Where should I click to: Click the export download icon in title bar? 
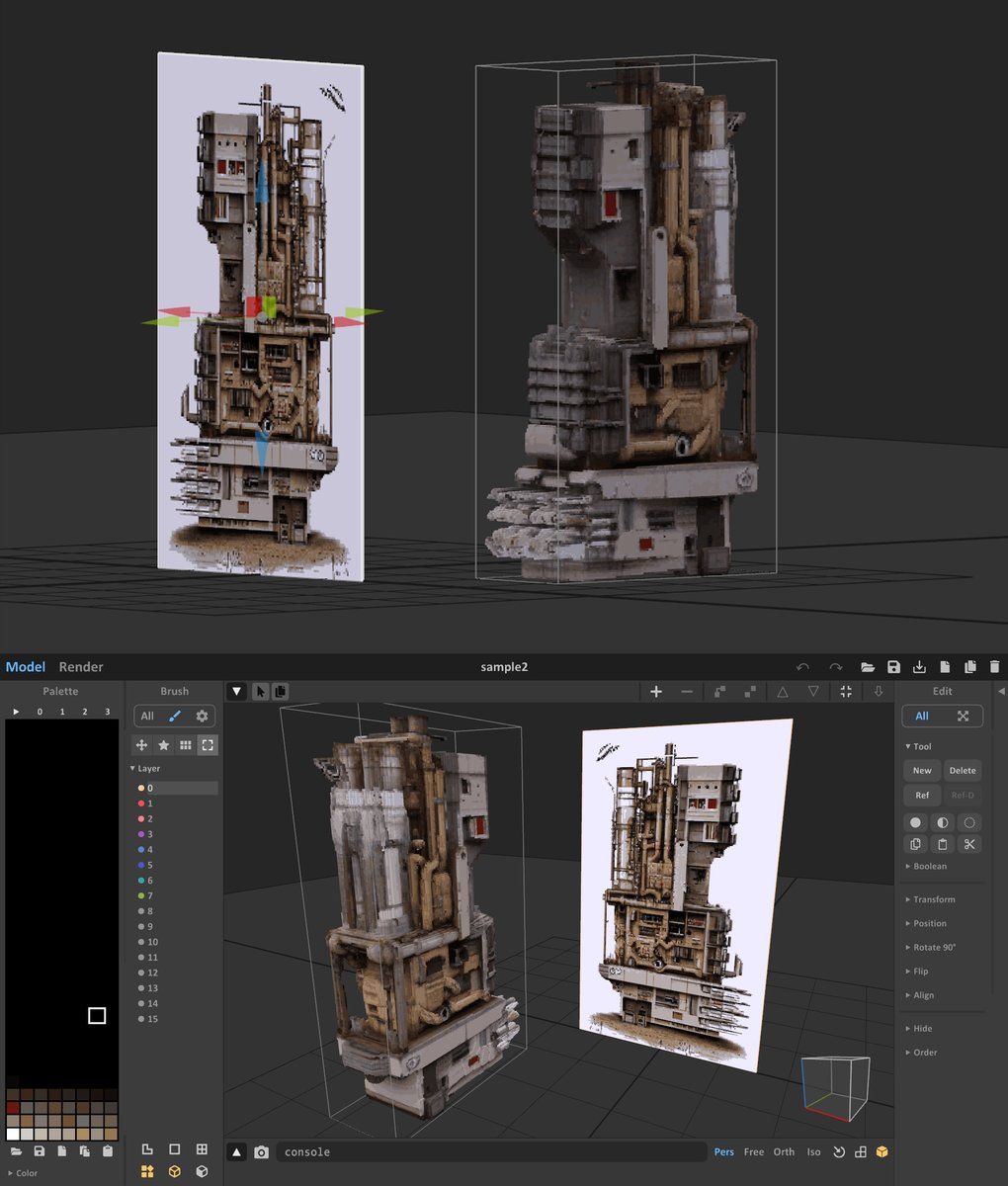[x=919, y=667]
